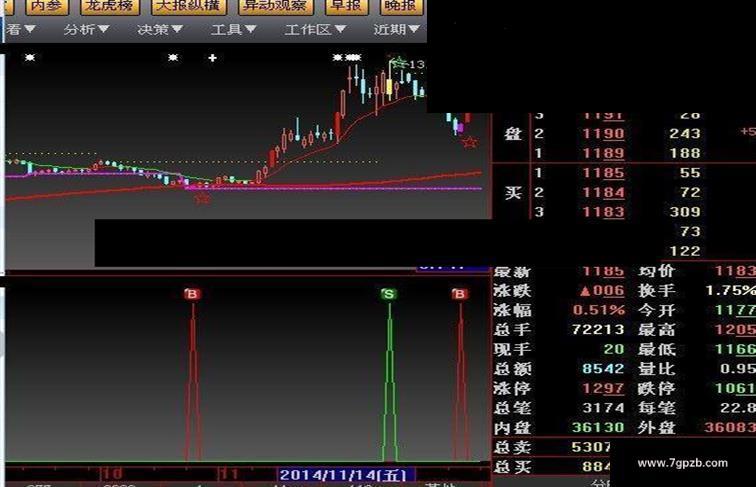Click the earlier red B buy-signal marker
This screenshot has width=756, height=487.
pos(192,294)
